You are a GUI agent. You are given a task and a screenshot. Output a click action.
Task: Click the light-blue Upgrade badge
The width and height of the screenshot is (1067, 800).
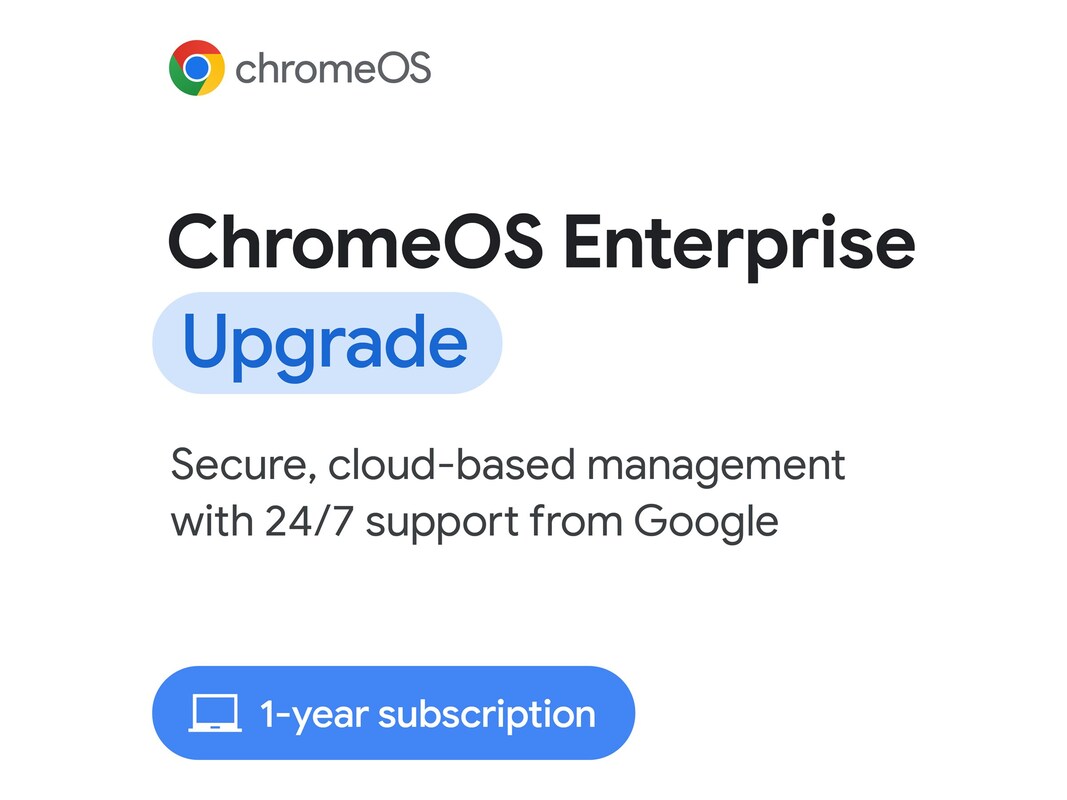pos(326,343)
